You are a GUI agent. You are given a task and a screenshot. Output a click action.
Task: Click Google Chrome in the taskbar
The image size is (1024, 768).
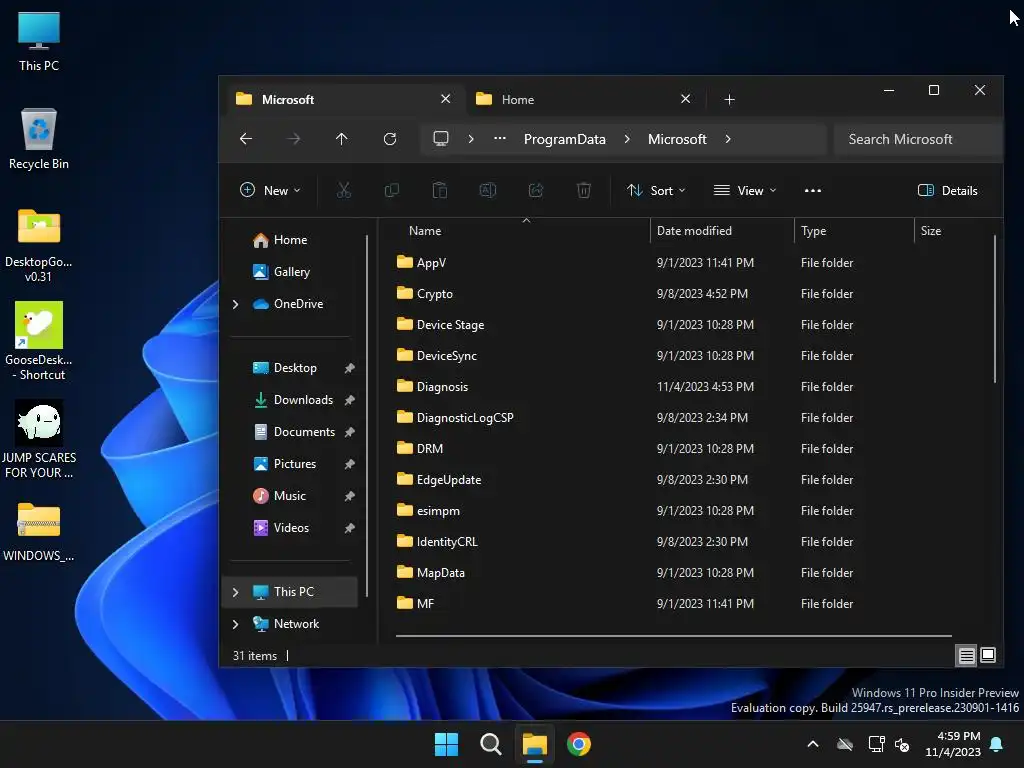coord(579,744)
